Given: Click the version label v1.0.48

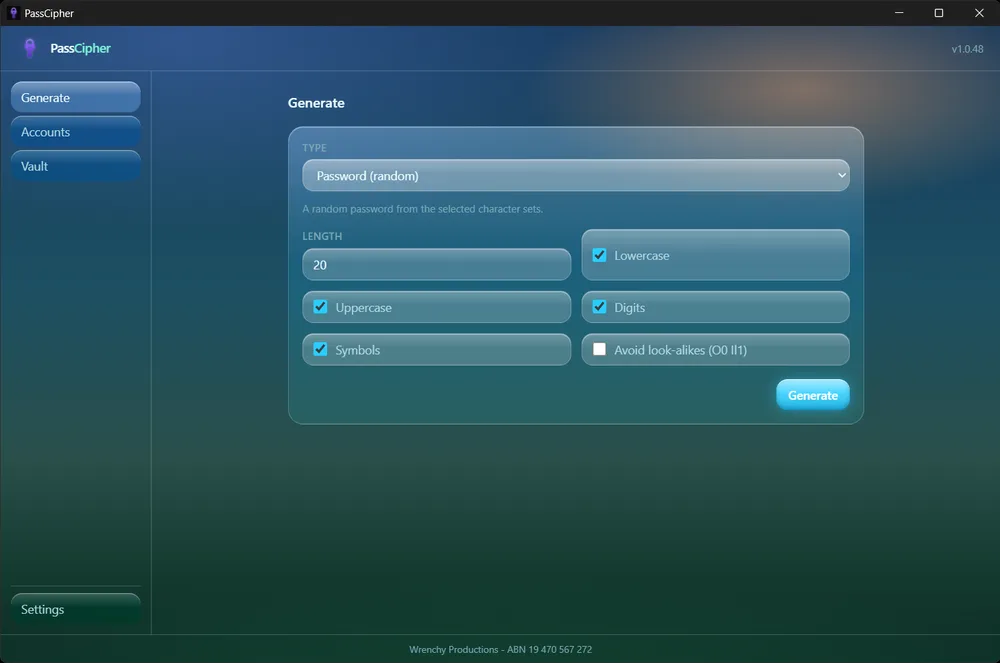Looking at the screenshot, I should (x=967, y=49).
